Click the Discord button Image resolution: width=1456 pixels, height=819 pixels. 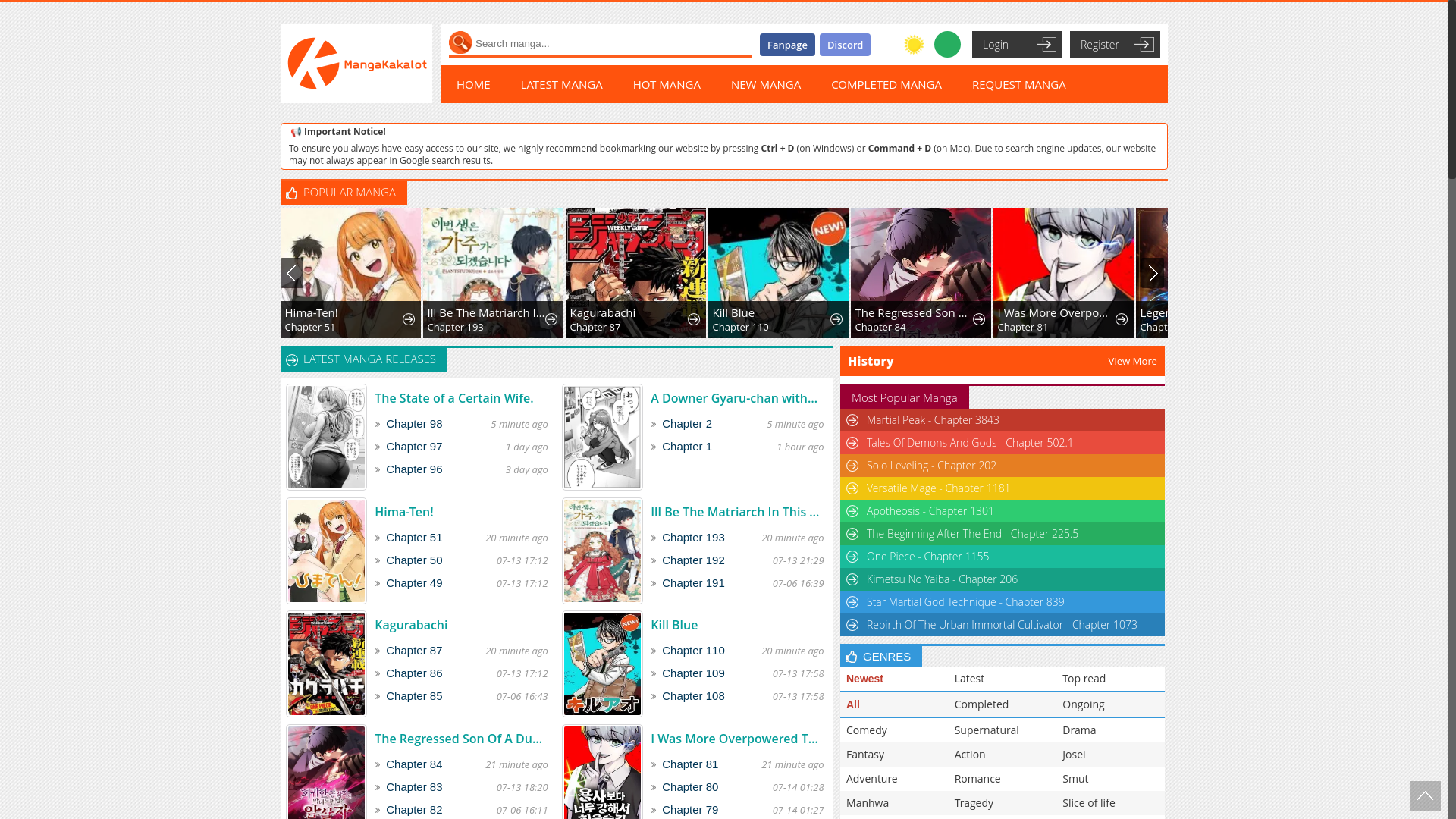tap(845, 45)
